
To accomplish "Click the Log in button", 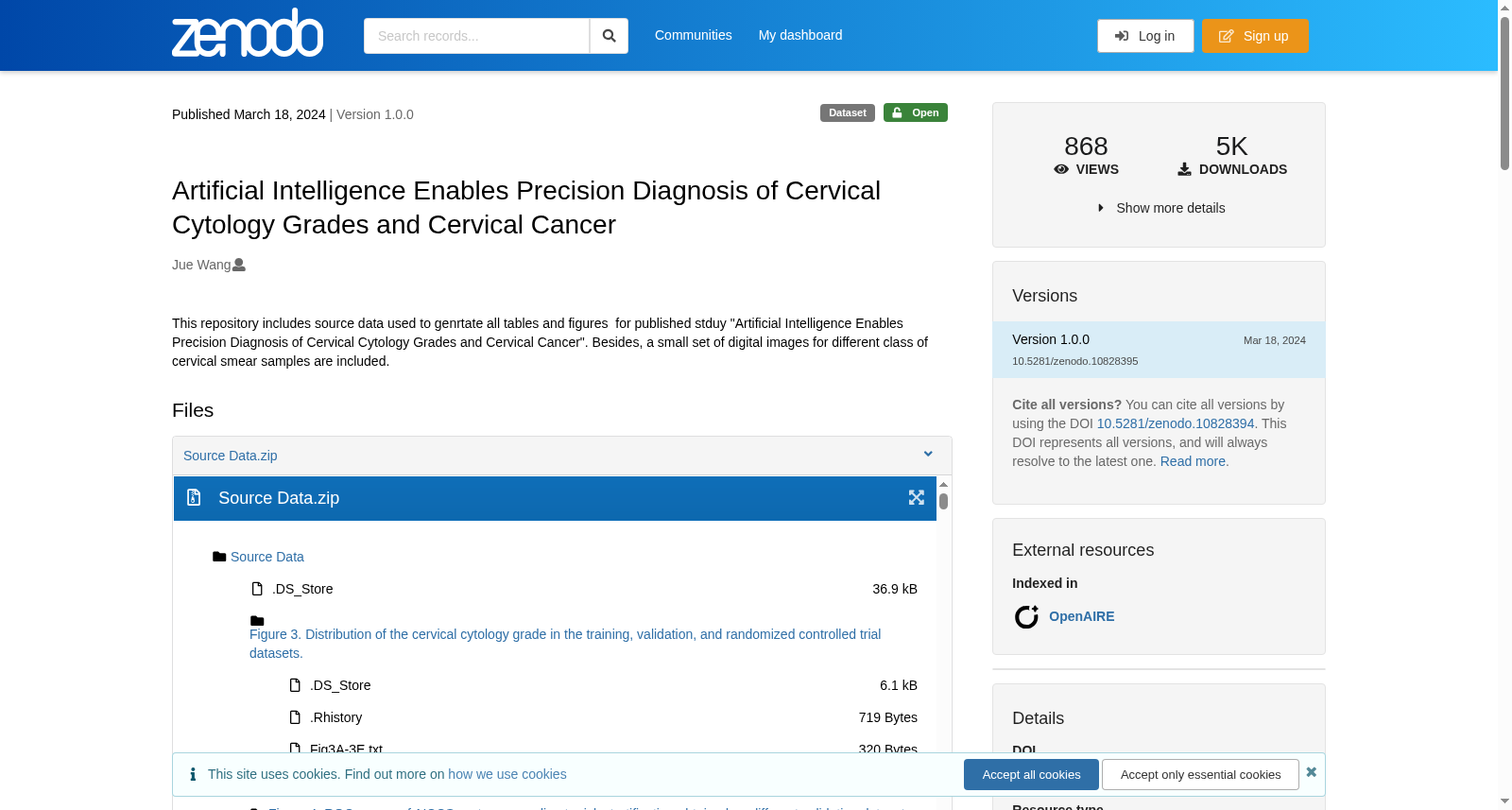I will pos(1145,36).
